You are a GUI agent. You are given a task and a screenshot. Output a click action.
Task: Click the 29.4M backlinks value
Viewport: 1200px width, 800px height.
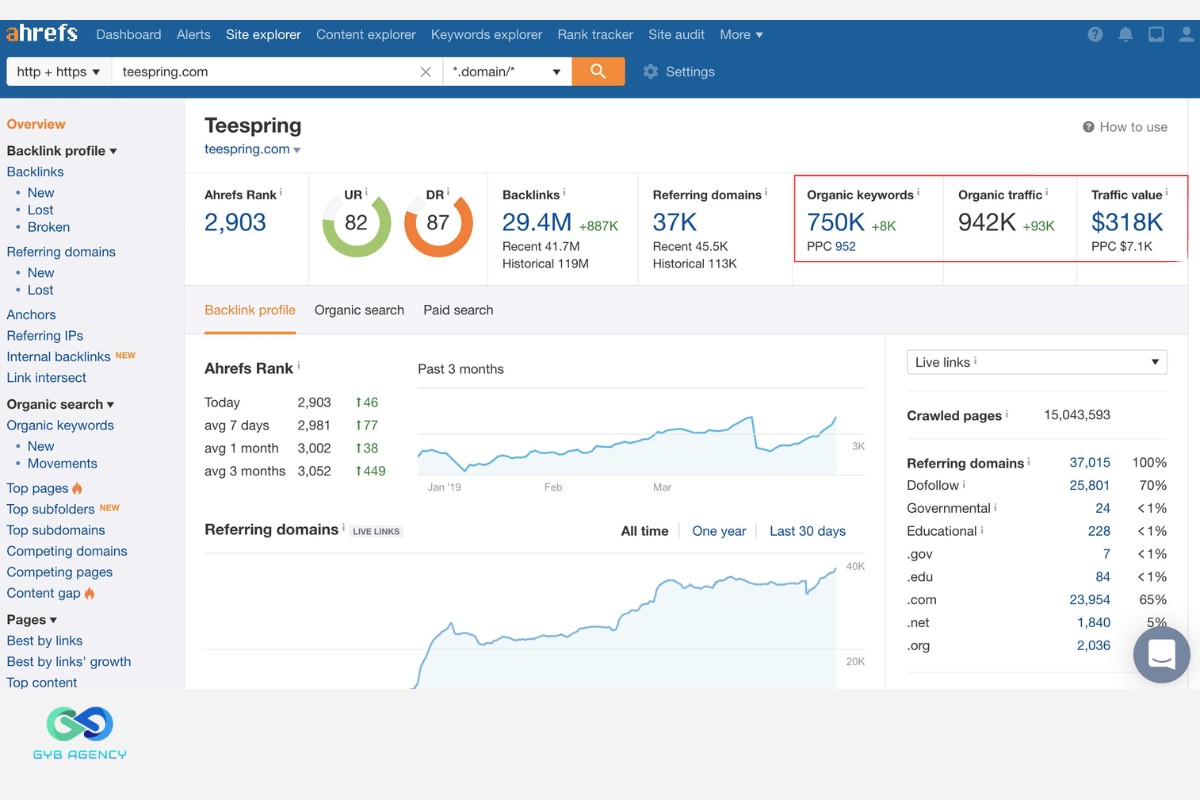[537, 222]
